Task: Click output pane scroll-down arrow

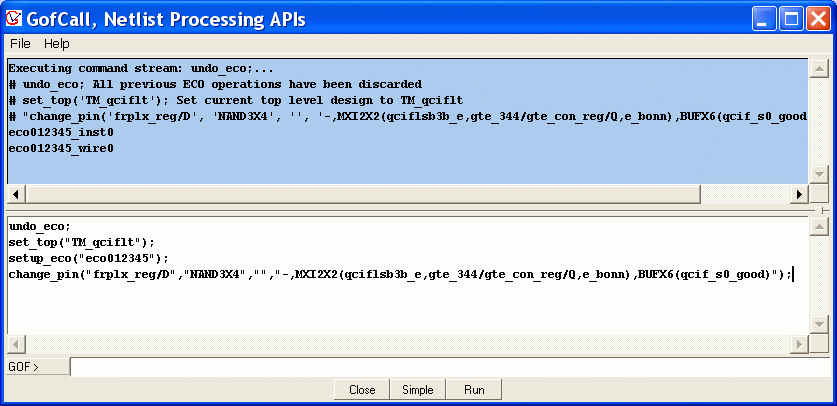Action: (819, 174)
